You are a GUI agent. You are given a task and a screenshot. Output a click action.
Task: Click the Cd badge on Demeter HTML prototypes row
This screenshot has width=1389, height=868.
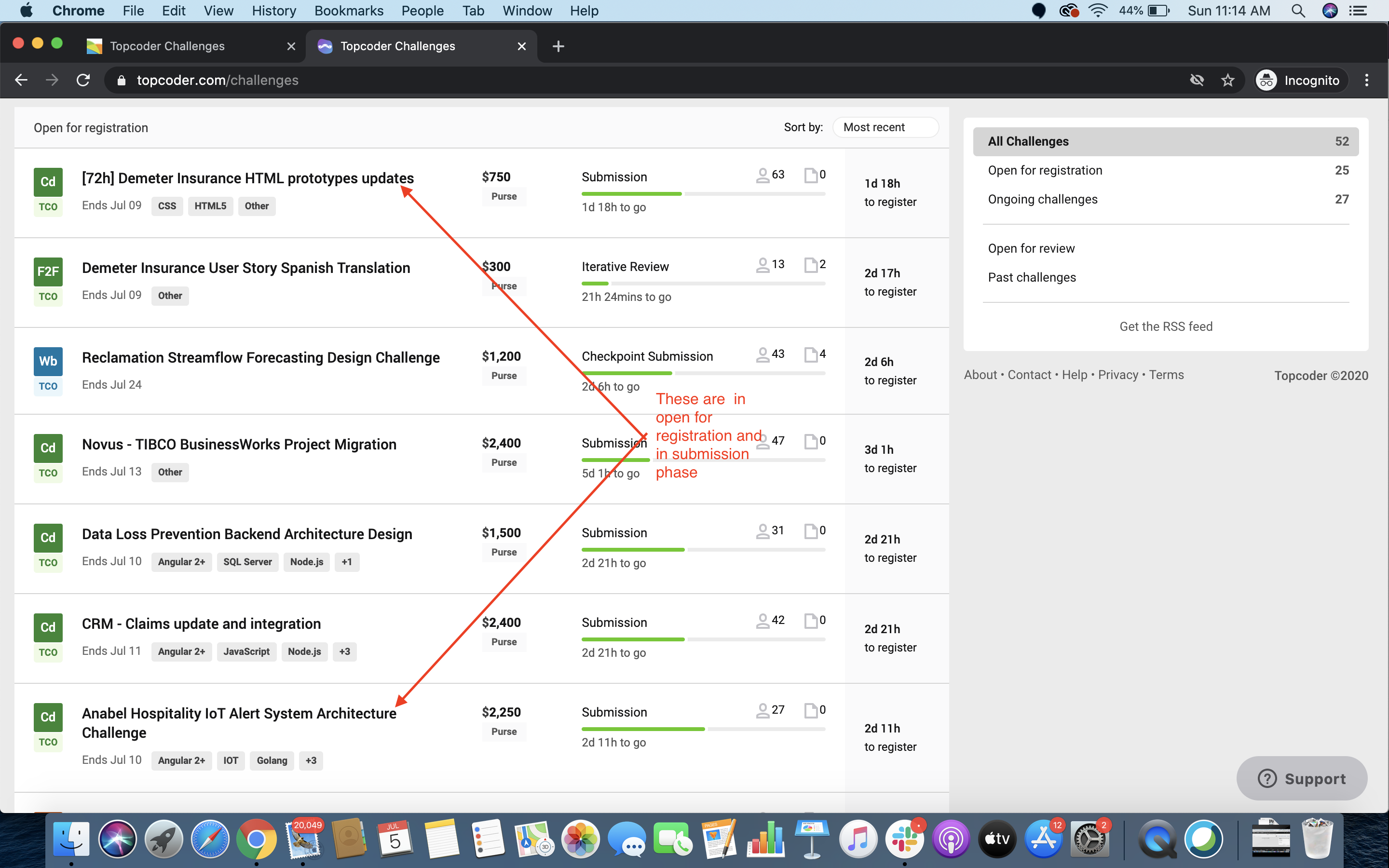click(x=48, y=182)
